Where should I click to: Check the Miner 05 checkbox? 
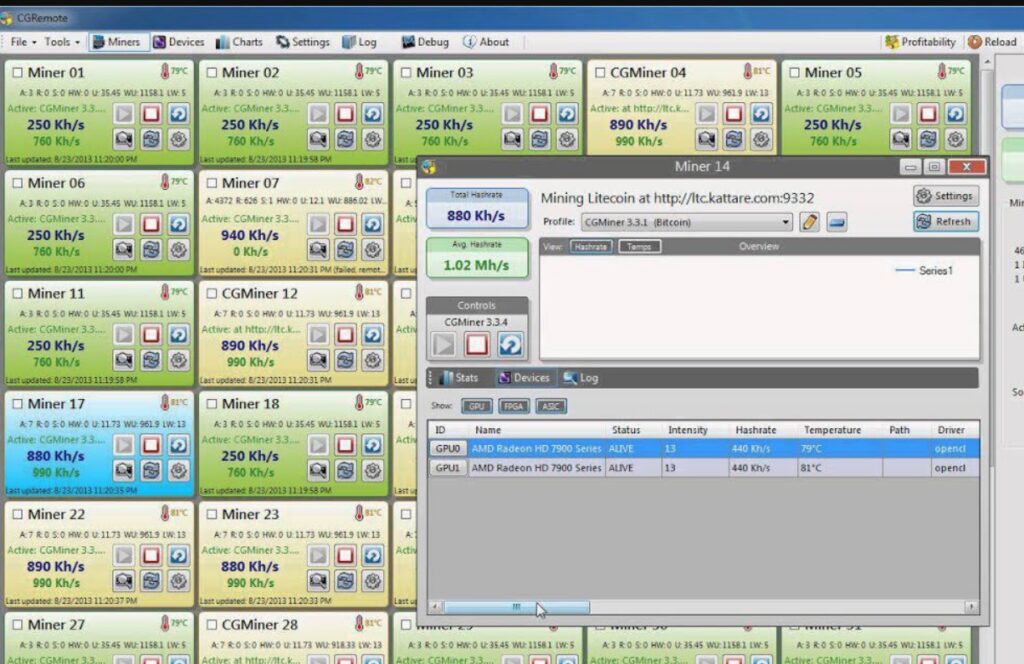794,72
